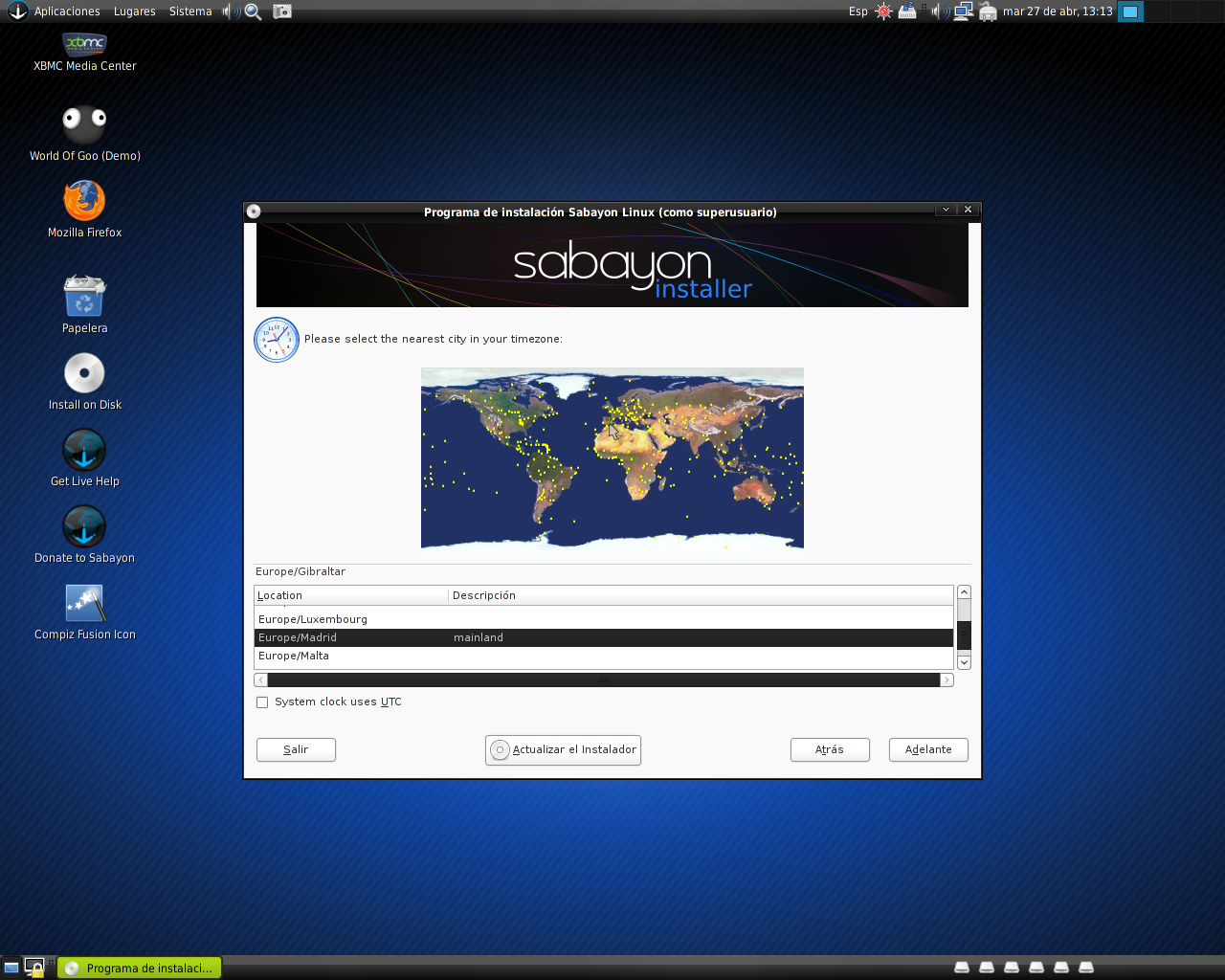Open the tray volume control near the clock

[x=941, y=11]
